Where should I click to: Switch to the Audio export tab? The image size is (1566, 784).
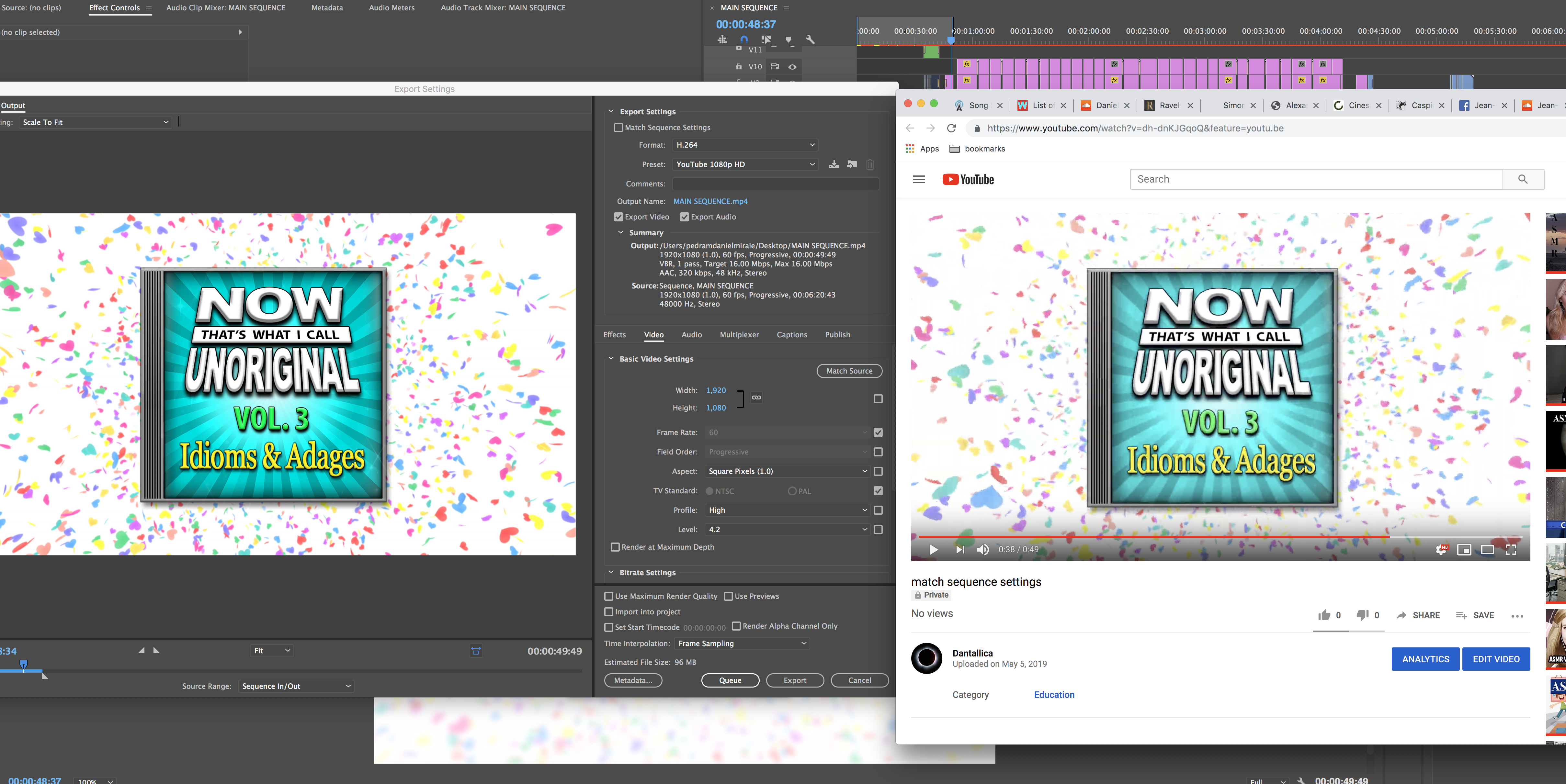pos(691,335)
